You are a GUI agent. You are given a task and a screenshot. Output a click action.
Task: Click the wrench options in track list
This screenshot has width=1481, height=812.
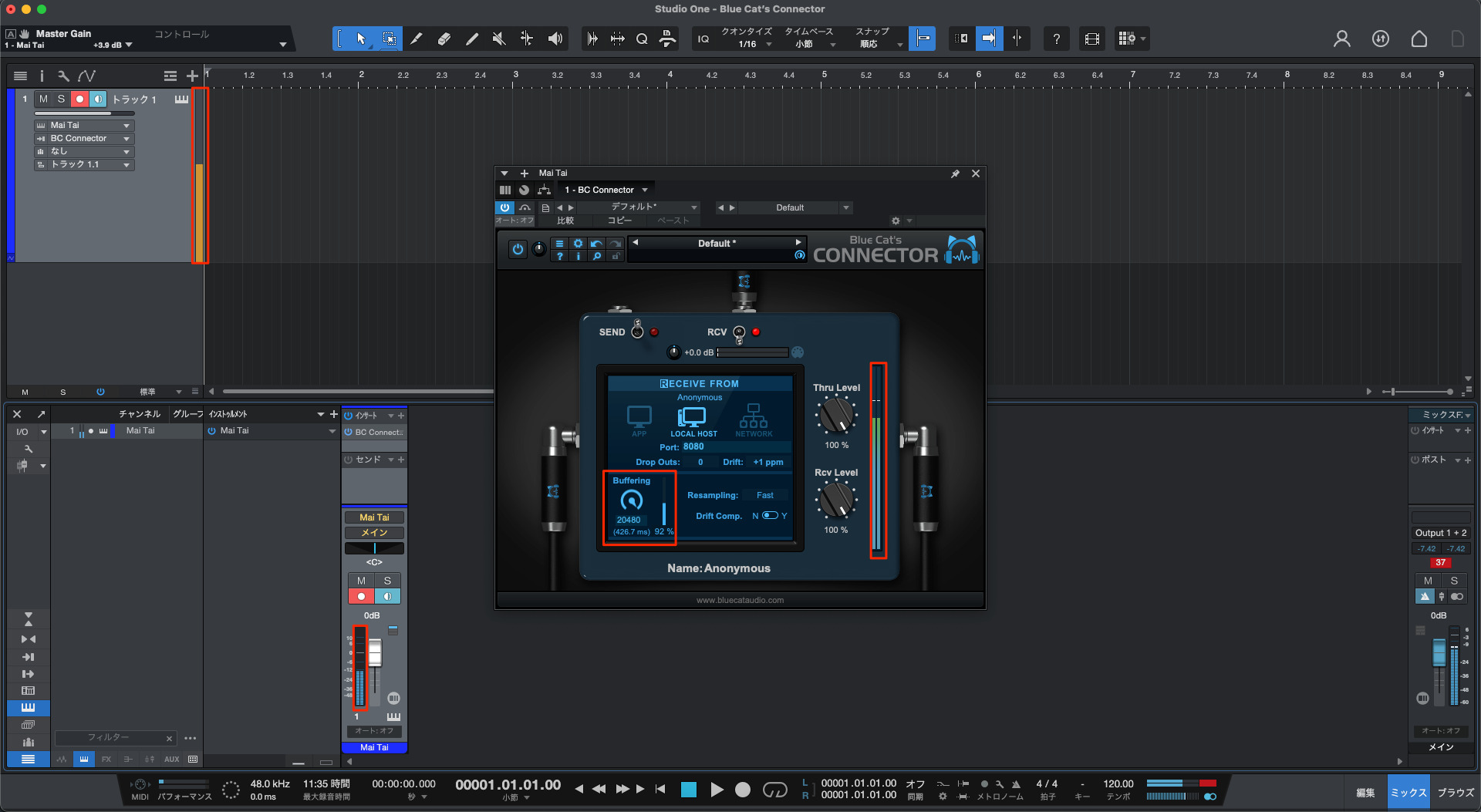(63, 76)
